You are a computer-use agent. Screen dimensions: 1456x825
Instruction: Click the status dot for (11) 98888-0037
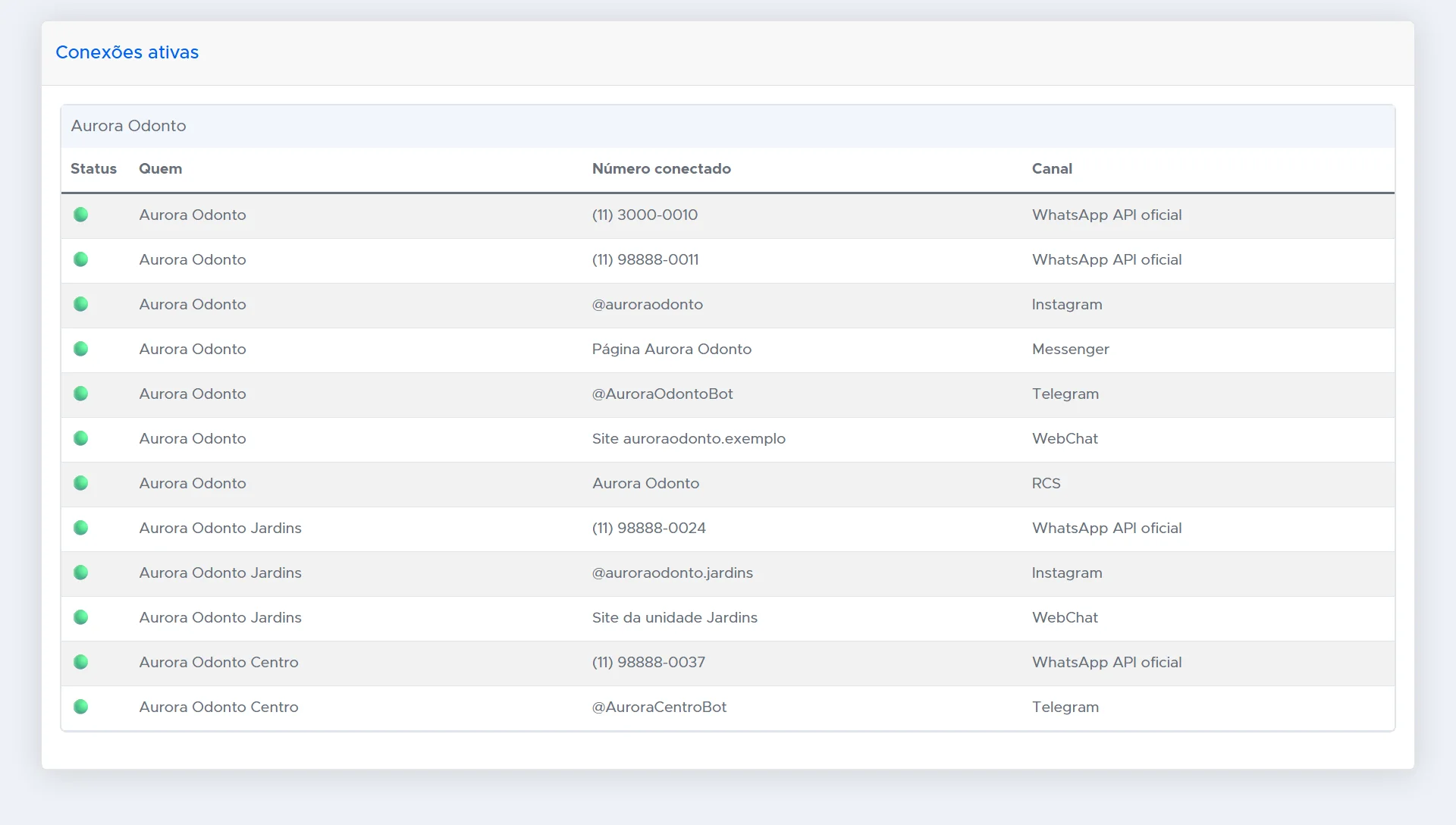(x=80, y=662)
